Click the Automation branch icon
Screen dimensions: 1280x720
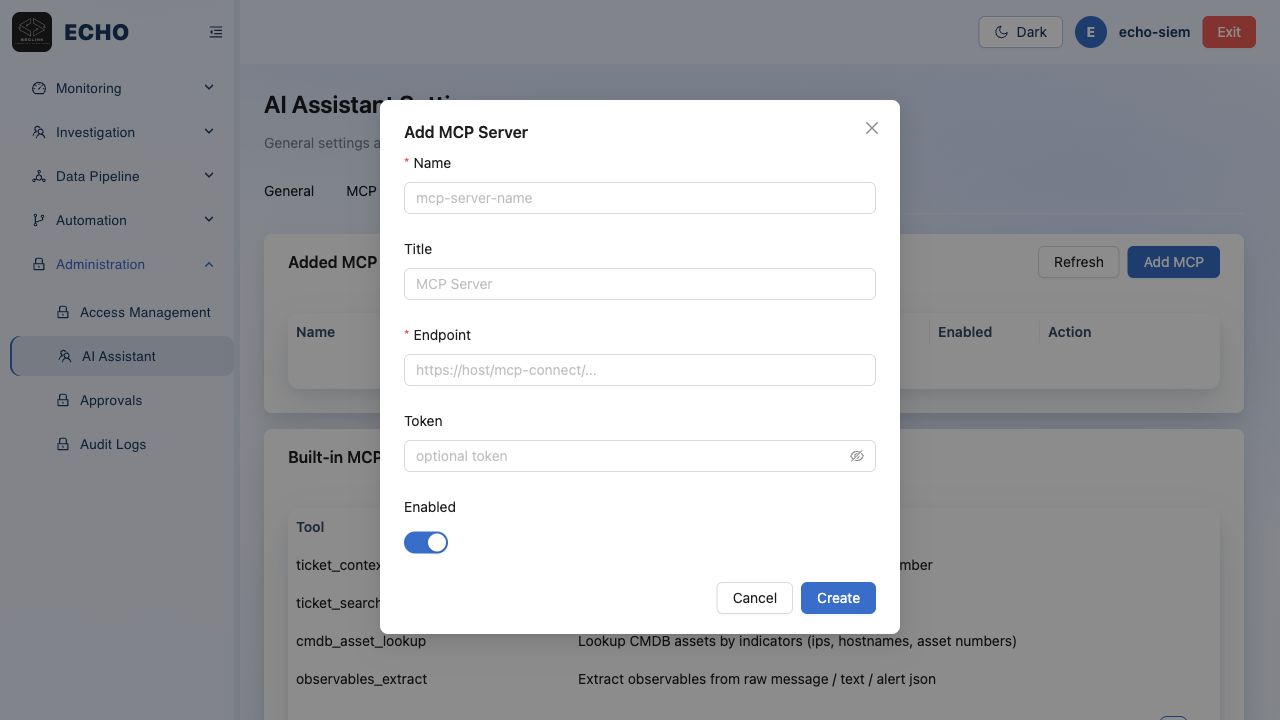click(x=39, y=220)
